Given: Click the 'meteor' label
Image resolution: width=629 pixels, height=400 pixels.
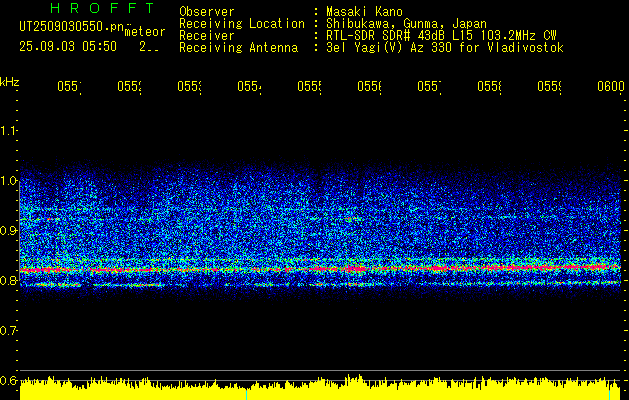Looking at the screenshot, I should pos(145,32).
